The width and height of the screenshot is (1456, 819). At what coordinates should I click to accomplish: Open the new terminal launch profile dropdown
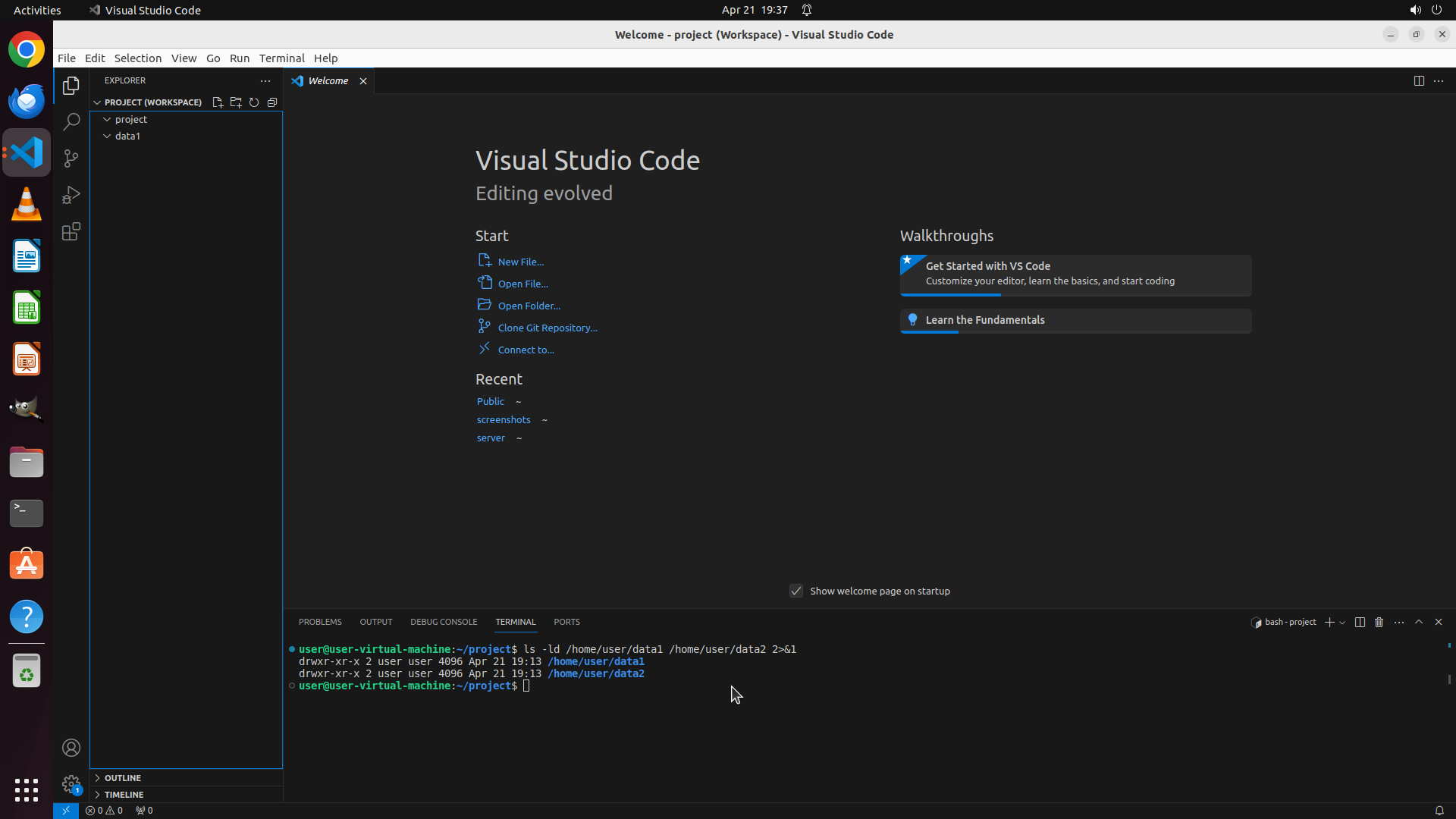[x=1343, y=623]
